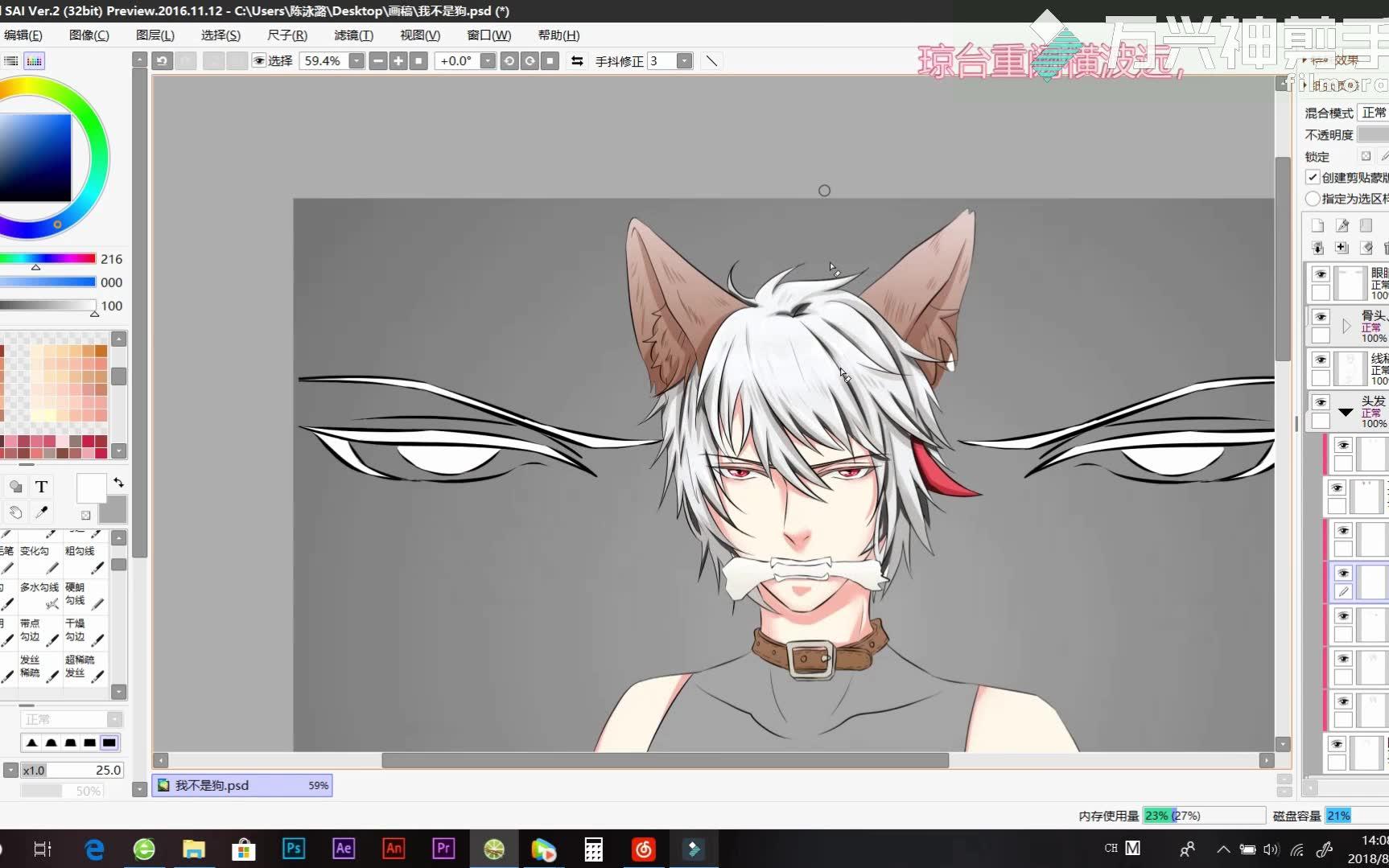
Task: Zoom in with the plus button
Action: click(398, 61)
